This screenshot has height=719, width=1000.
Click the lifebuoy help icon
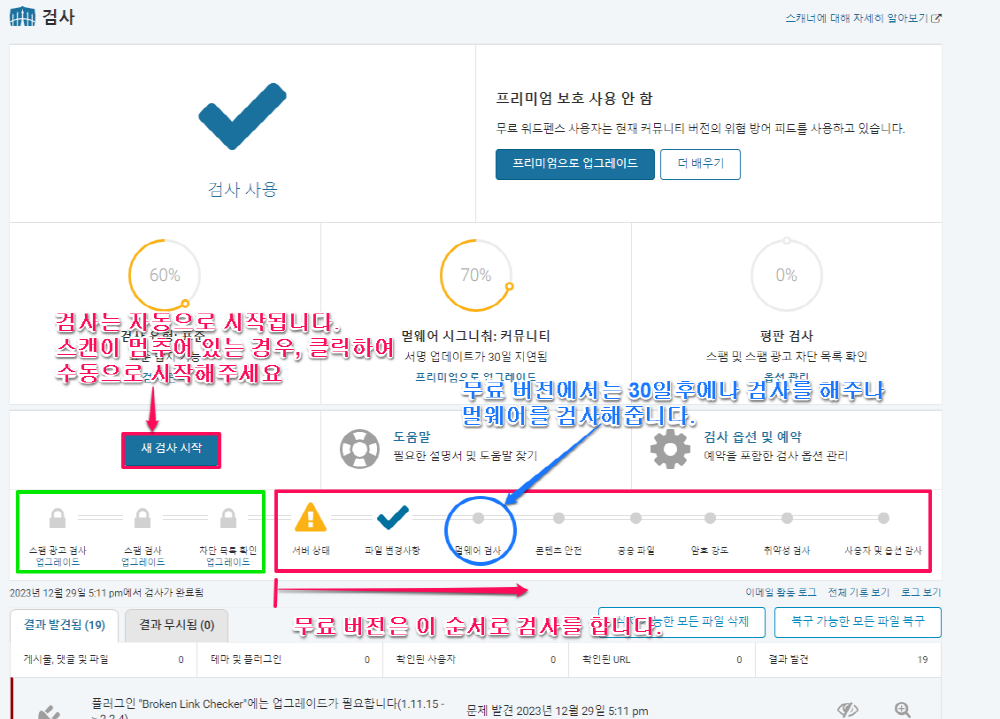[x=360, y=449]
